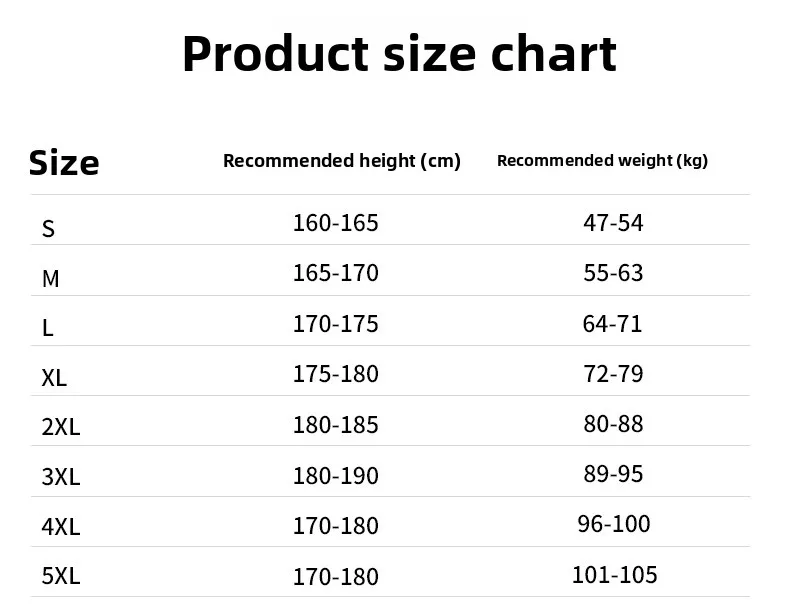Screen dimensions: 800x614
Task: Select the 96-100 weight value
Action: tap(614, 524)
